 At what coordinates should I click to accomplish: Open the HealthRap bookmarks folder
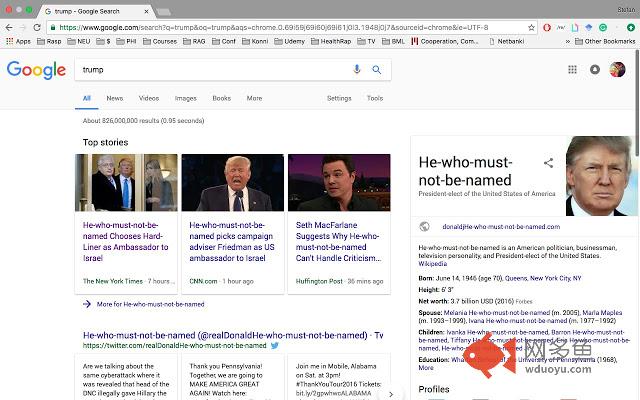click(331, 41)
